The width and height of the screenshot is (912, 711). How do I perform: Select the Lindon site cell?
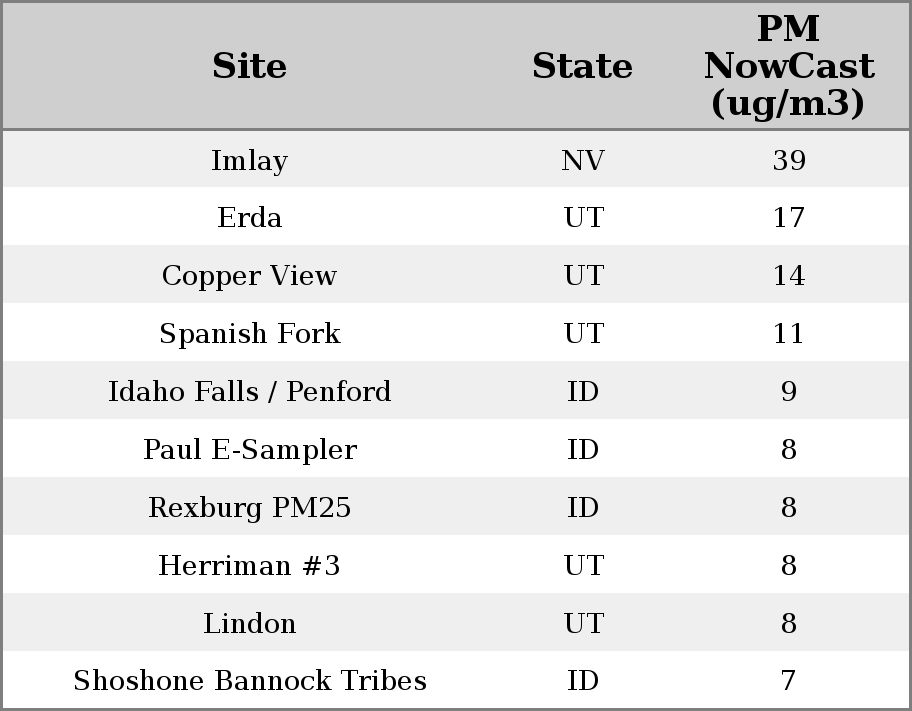pyautogui.click(x=249, y=623)
